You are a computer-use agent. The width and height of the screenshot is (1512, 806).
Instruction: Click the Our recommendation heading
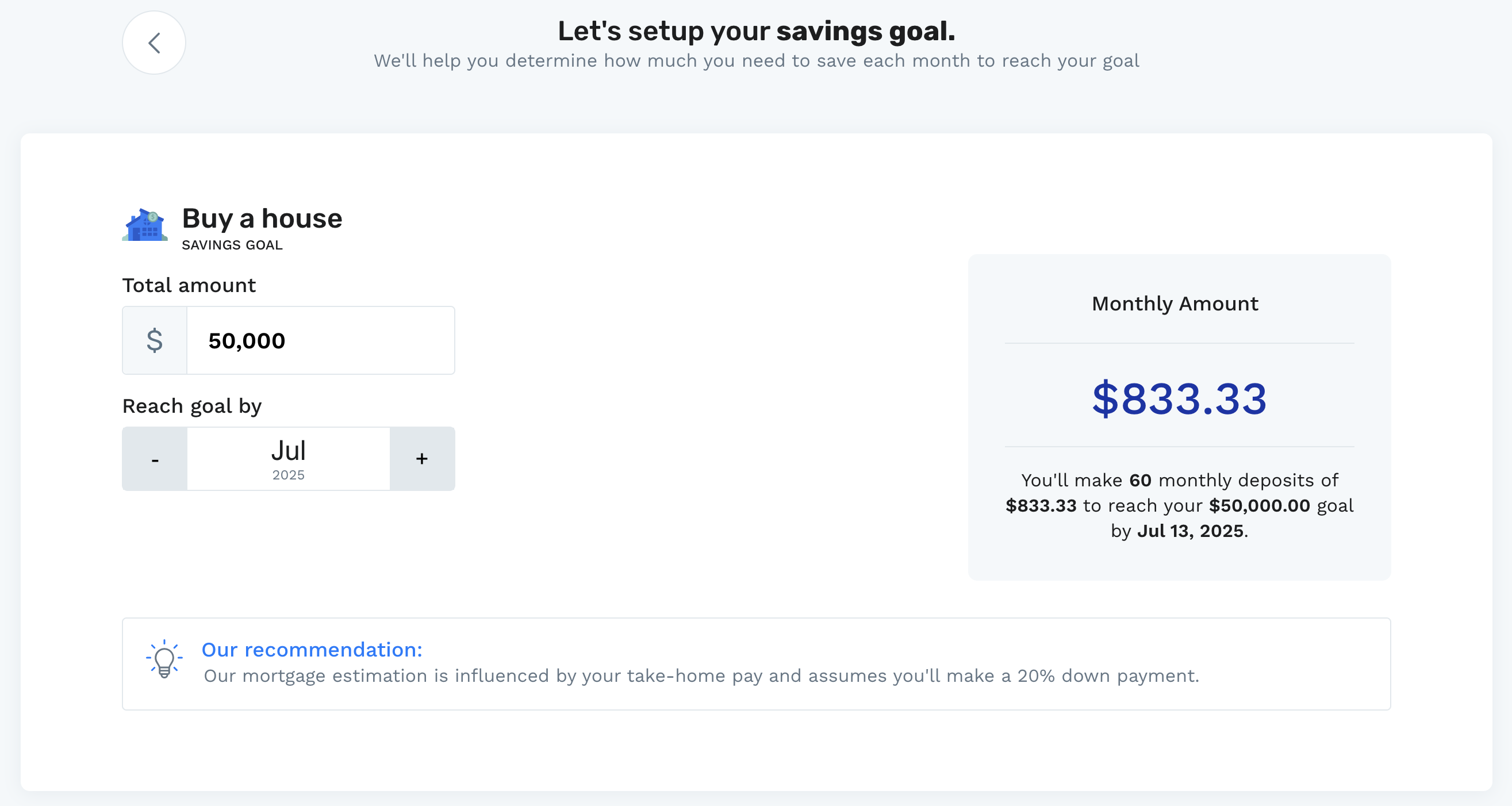312,649
